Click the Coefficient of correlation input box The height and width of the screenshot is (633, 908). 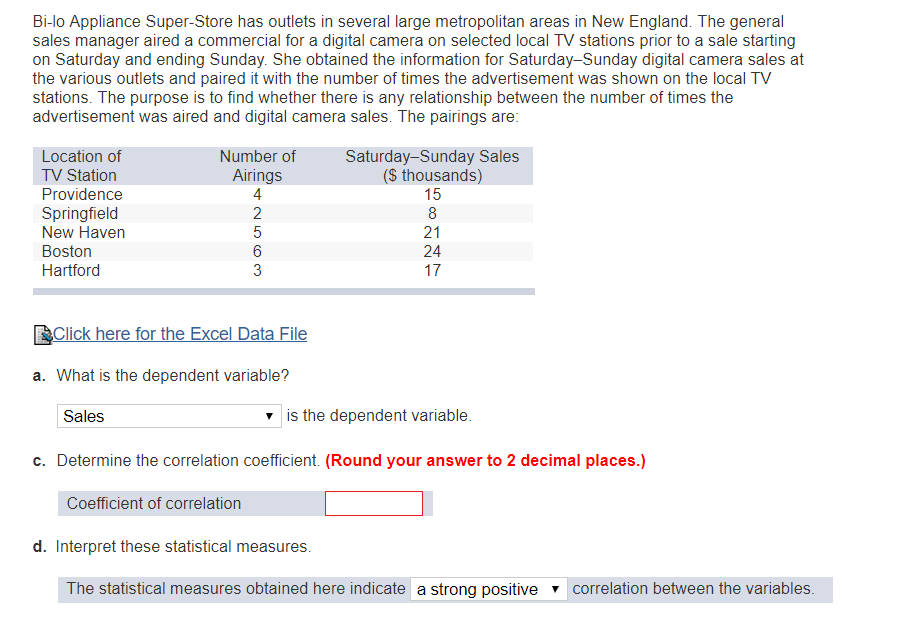373,504
